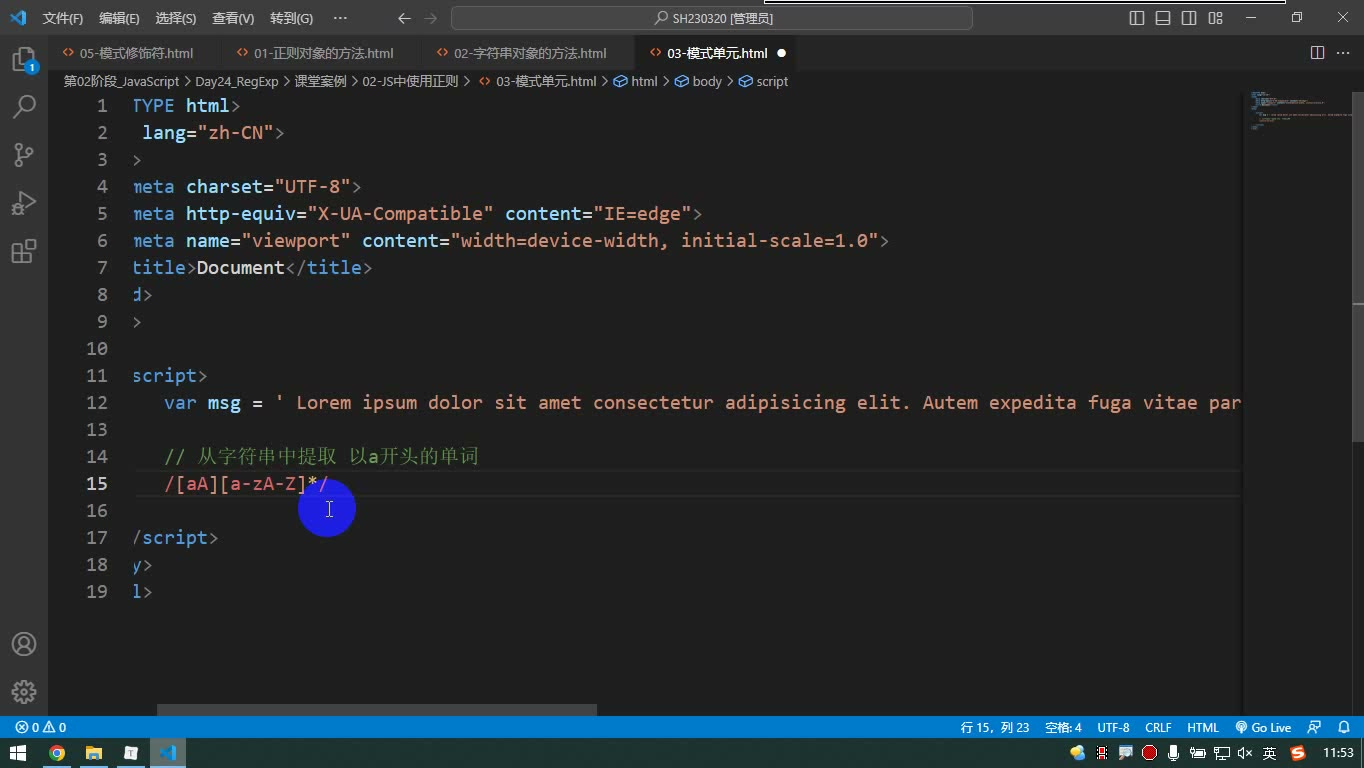This screenshot has width=1364, height=768.
Task: Toggle the secondary side bar layout icon
Action: click(1189, 18)
